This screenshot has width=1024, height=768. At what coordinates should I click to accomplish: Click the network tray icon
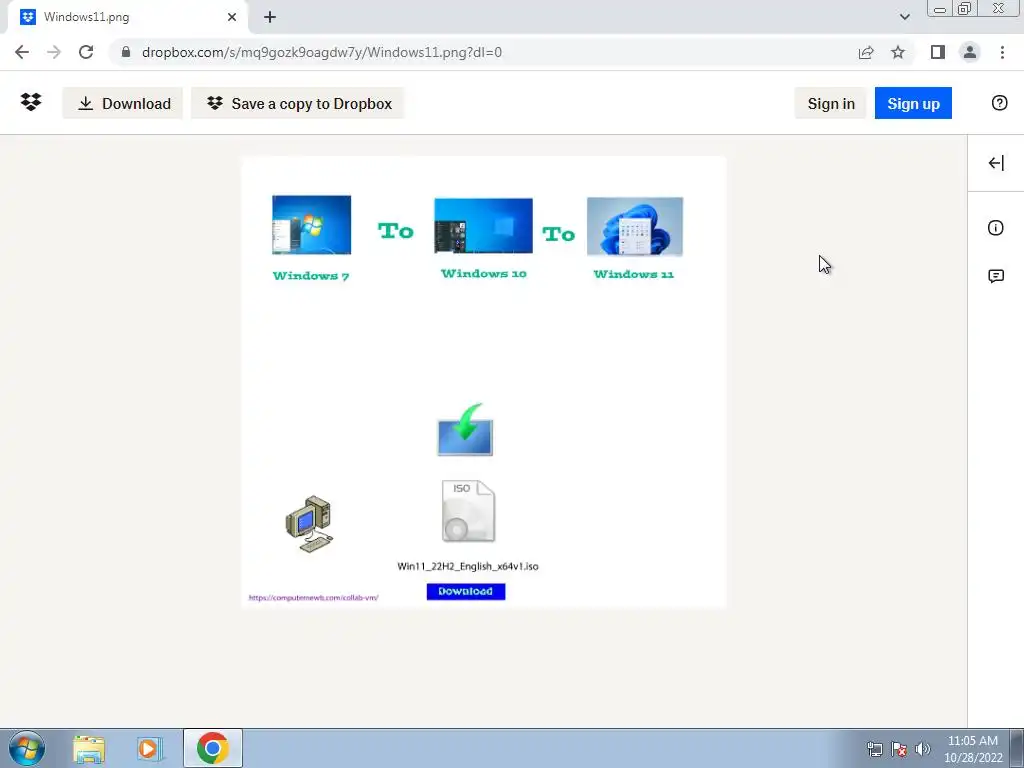pyautogui.click(x=874, y=749)
